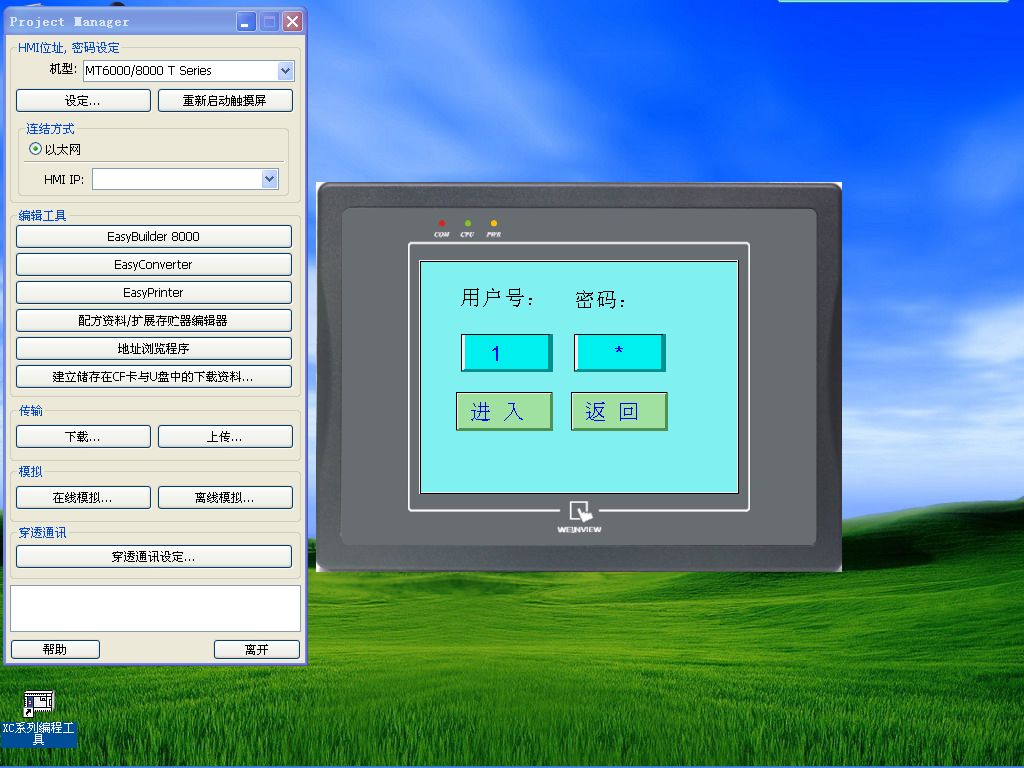1024x768 pixels.
Task: Click the 下载... download button
Action: pyautogui.click(x=83, y=437)
